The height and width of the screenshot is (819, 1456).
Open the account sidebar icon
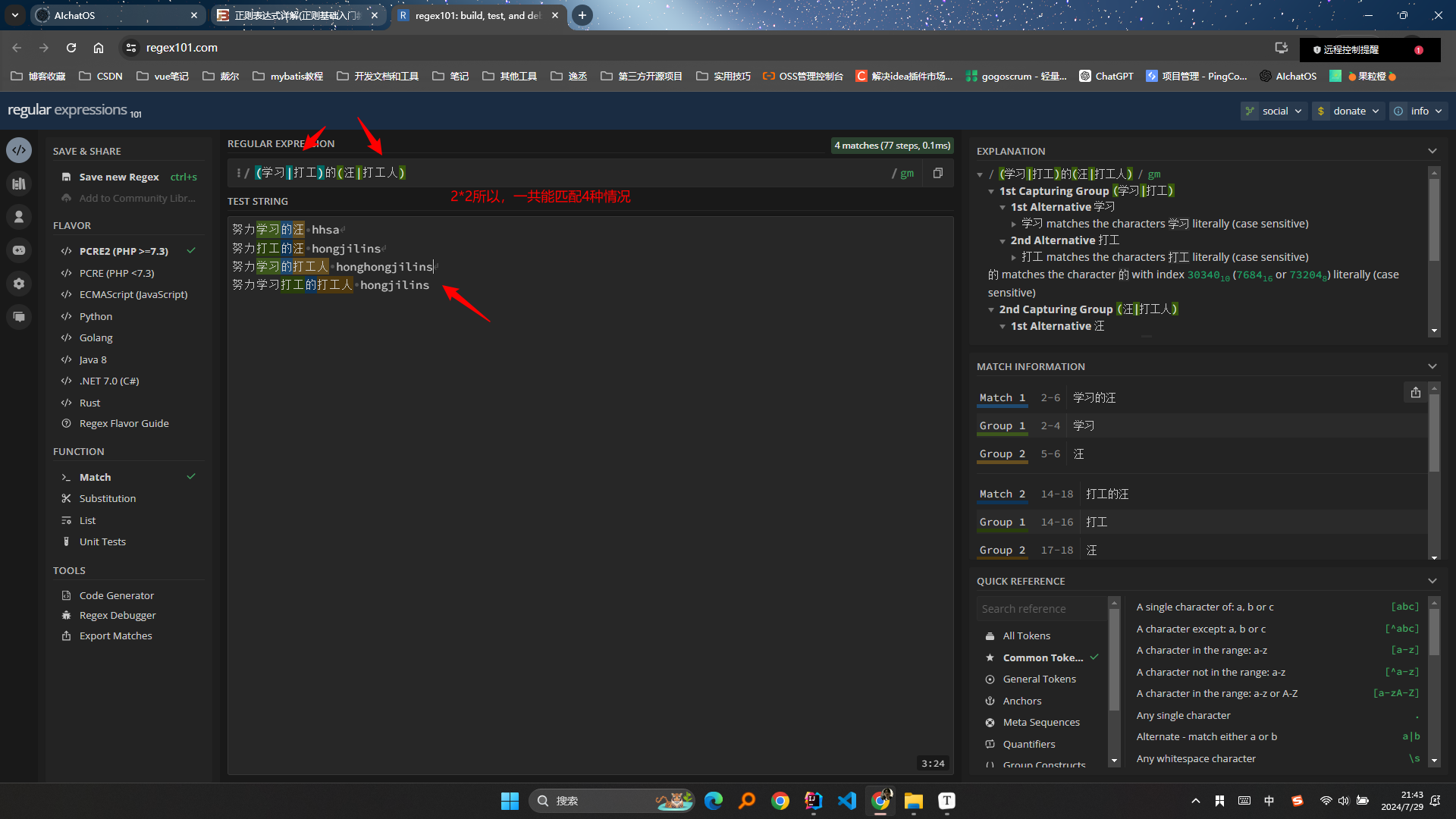(19, 217)
